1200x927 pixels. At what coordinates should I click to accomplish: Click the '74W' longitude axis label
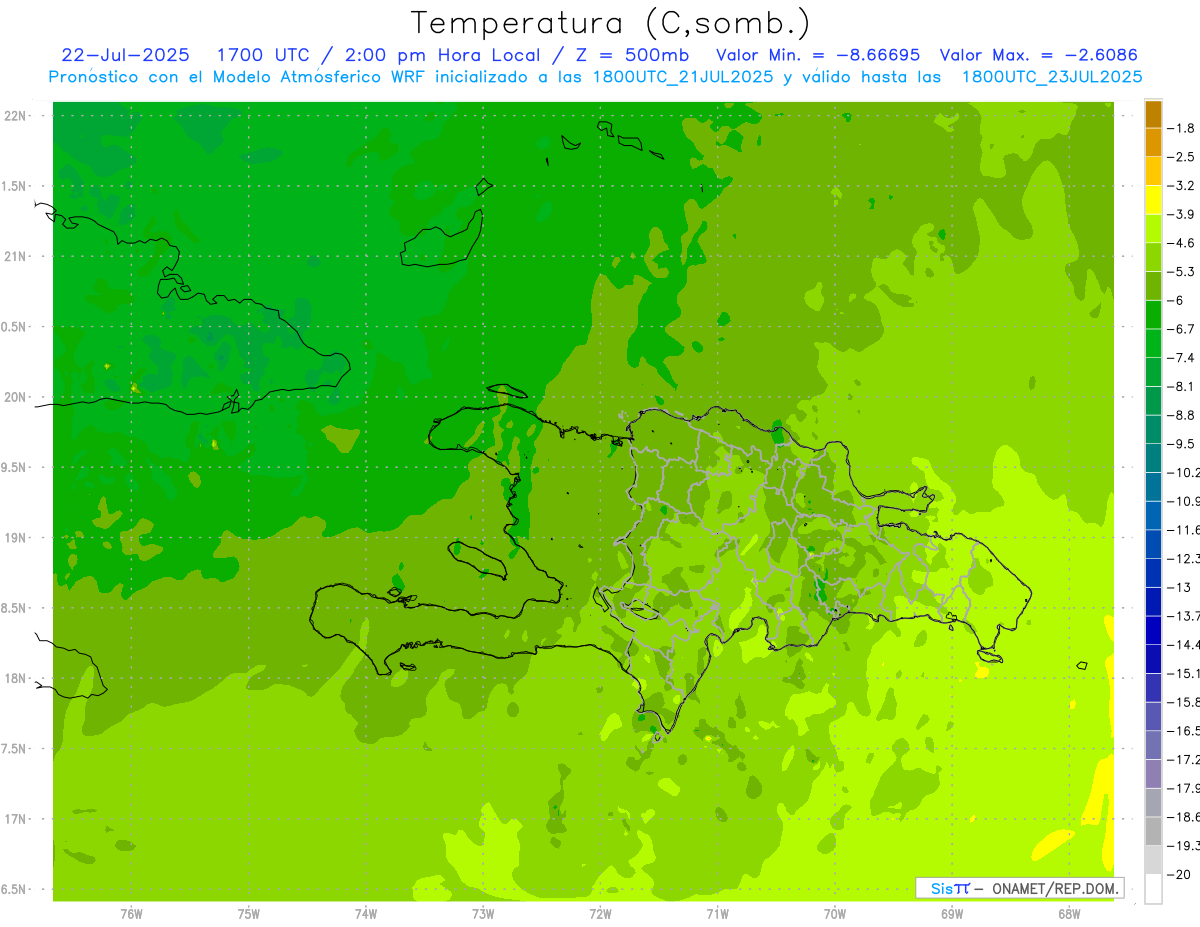(366, 914)
